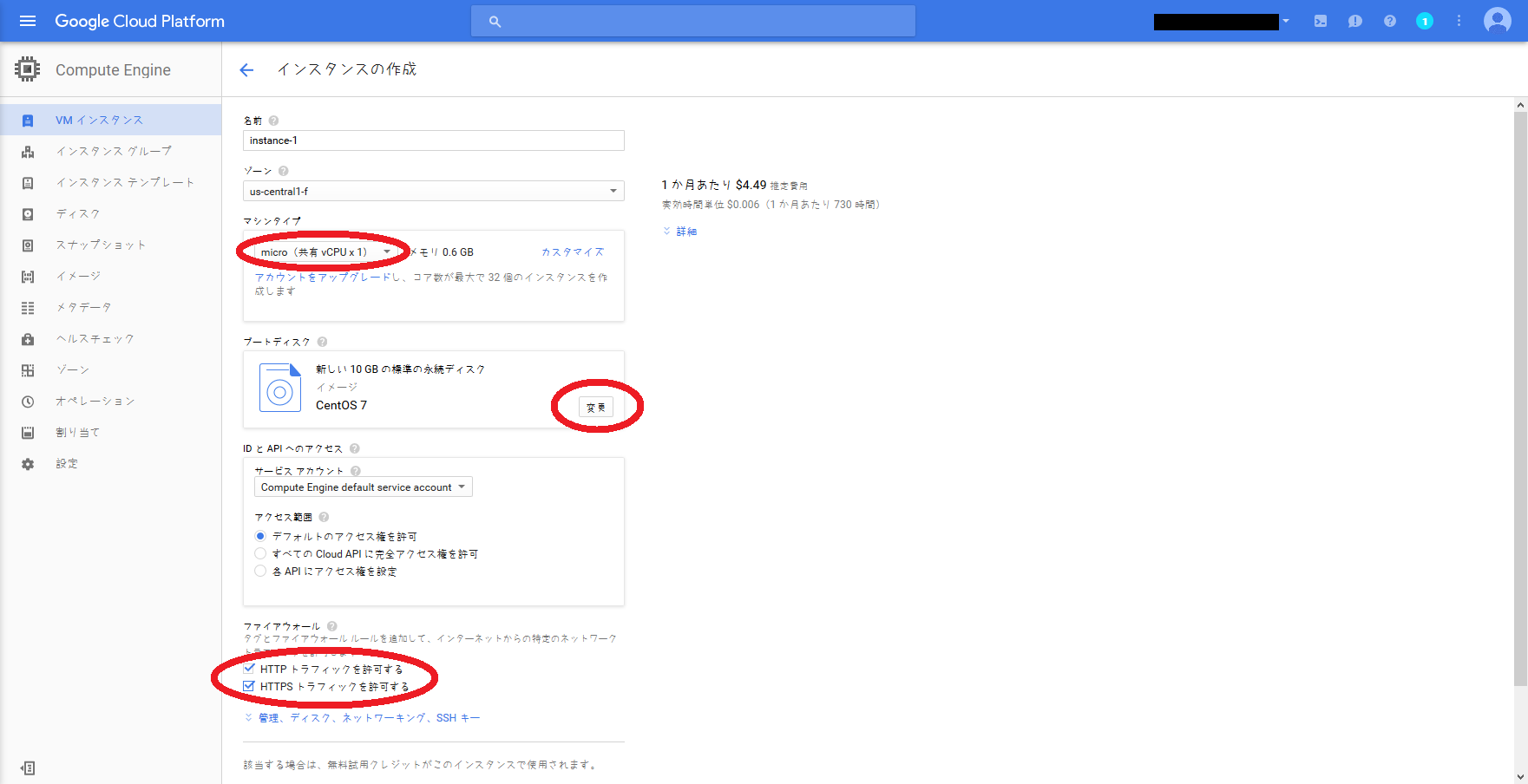Viewport: 1528px width, 784px height.
Task: Click the top search bar field
Action: (693, 21)
